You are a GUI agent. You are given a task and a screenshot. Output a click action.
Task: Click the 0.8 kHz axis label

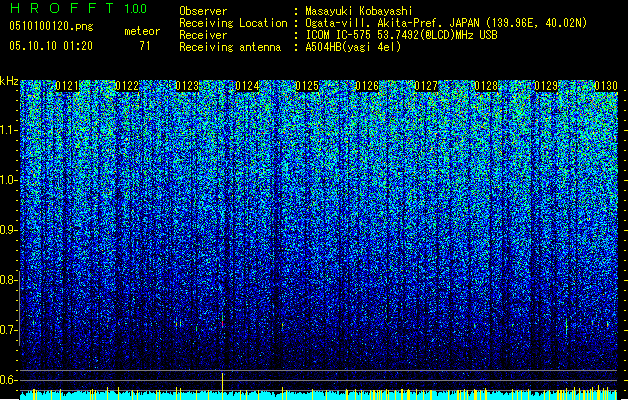click(x=7, y=280)
